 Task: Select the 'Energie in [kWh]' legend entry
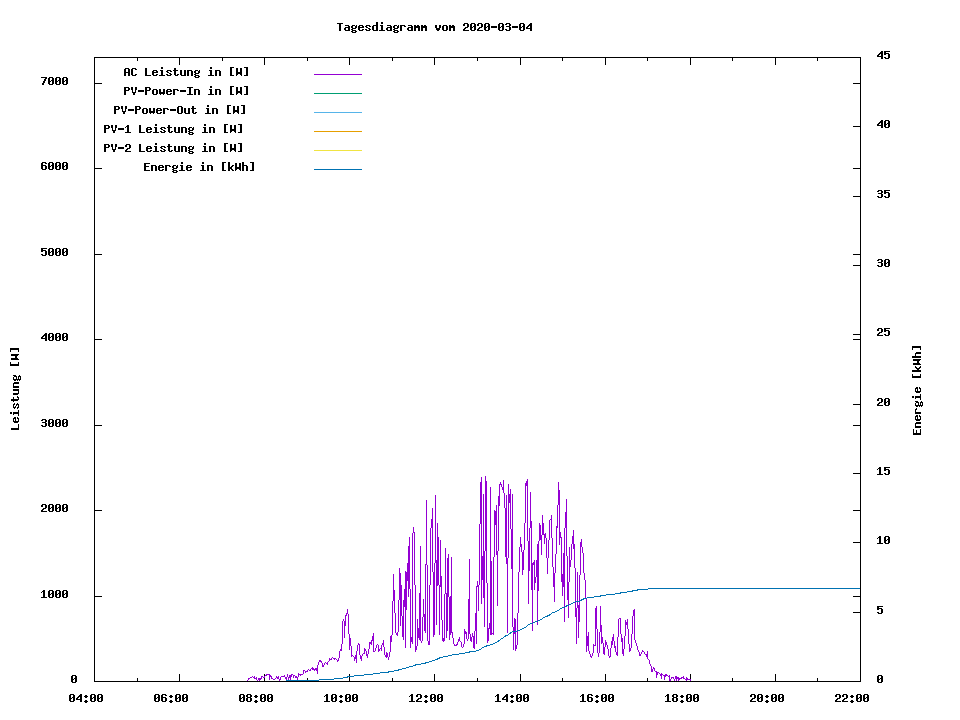click(199, 167)
